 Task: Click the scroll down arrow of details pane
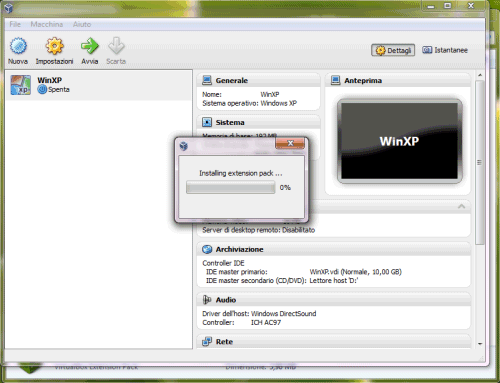point(480,344)
